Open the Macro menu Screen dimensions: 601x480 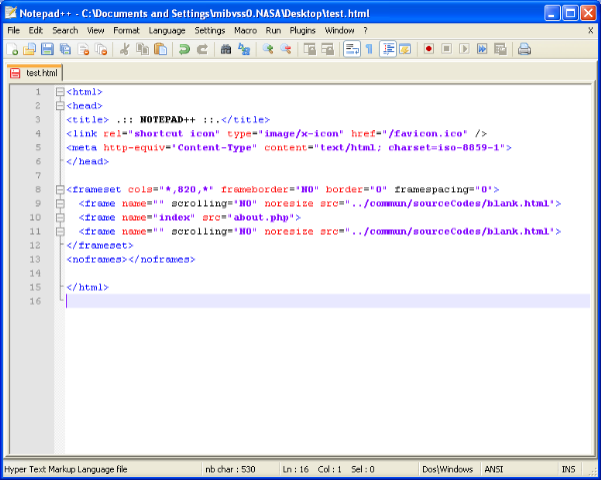coord(245,30)
